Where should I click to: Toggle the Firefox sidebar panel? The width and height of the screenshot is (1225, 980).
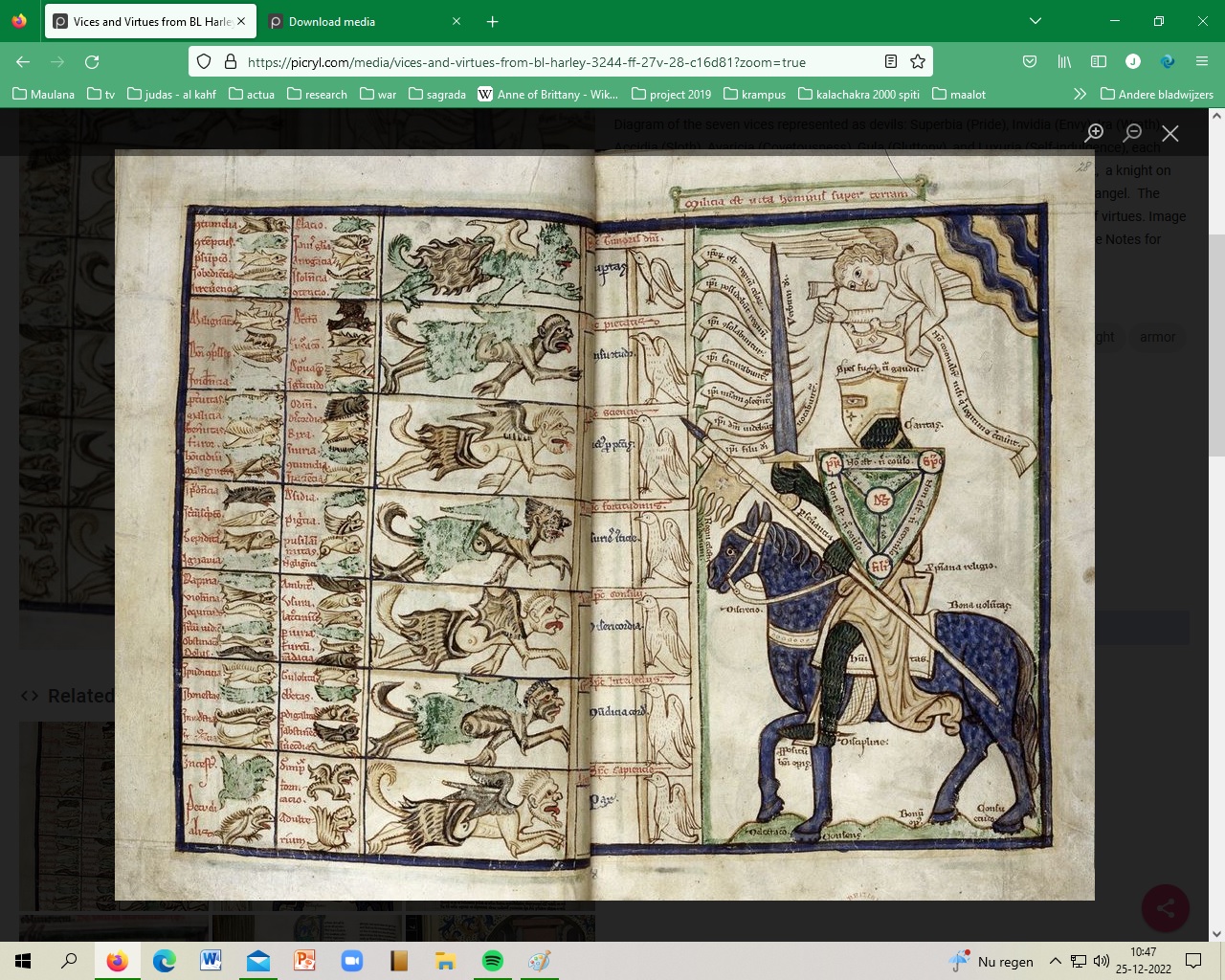pyautogui.click(x=1099, y=62)
